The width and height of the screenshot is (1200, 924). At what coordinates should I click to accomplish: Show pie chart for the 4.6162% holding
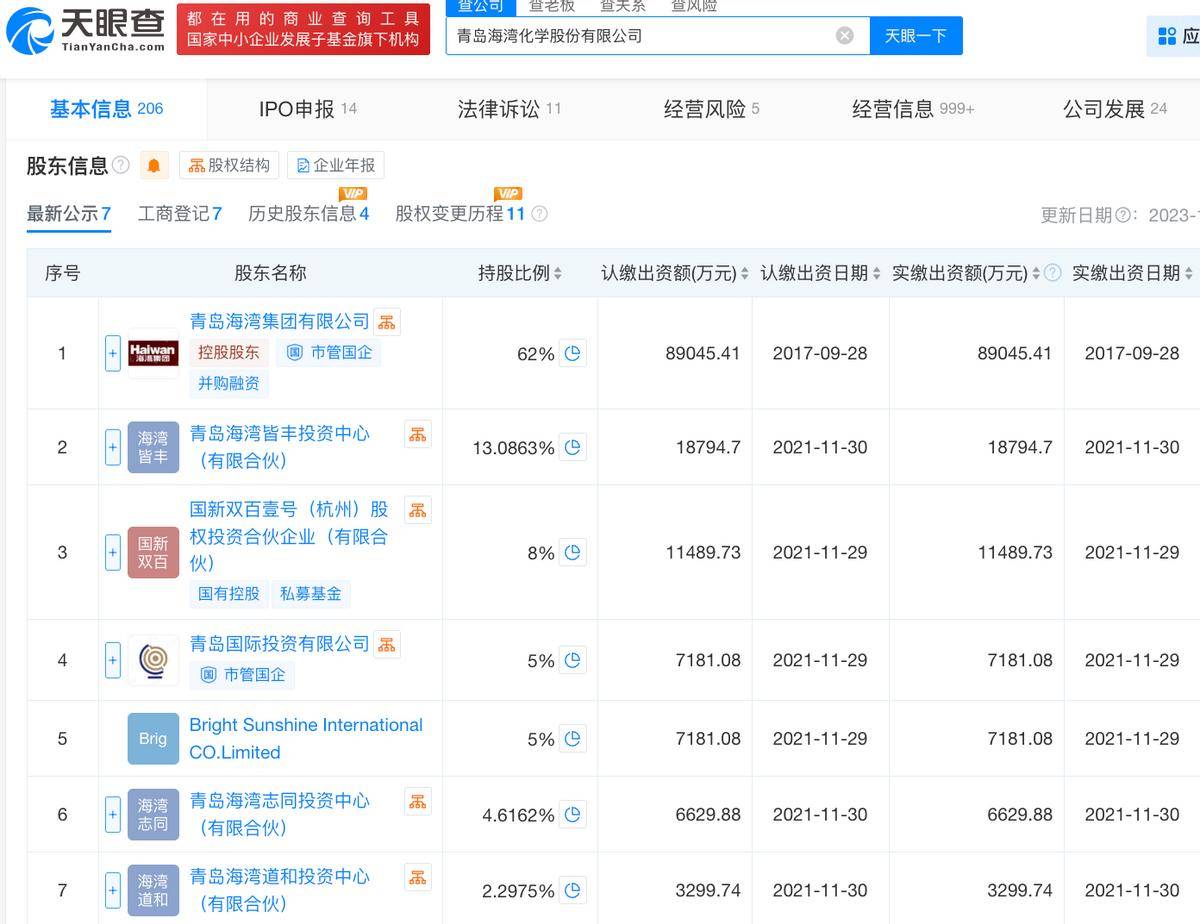[x=573, y=815]
